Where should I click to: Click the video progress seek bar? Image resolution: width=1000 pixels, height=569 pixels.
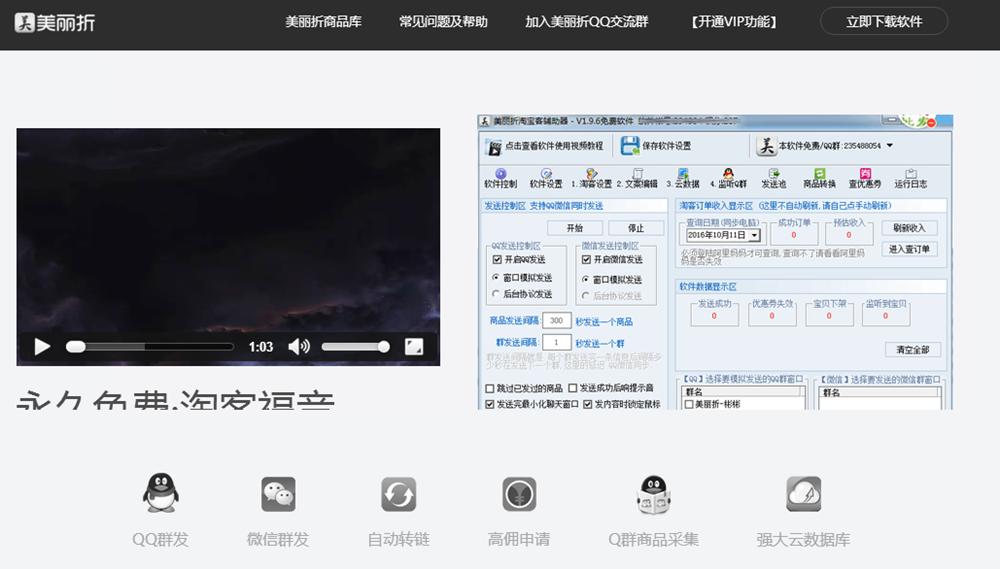pos(150,347)
